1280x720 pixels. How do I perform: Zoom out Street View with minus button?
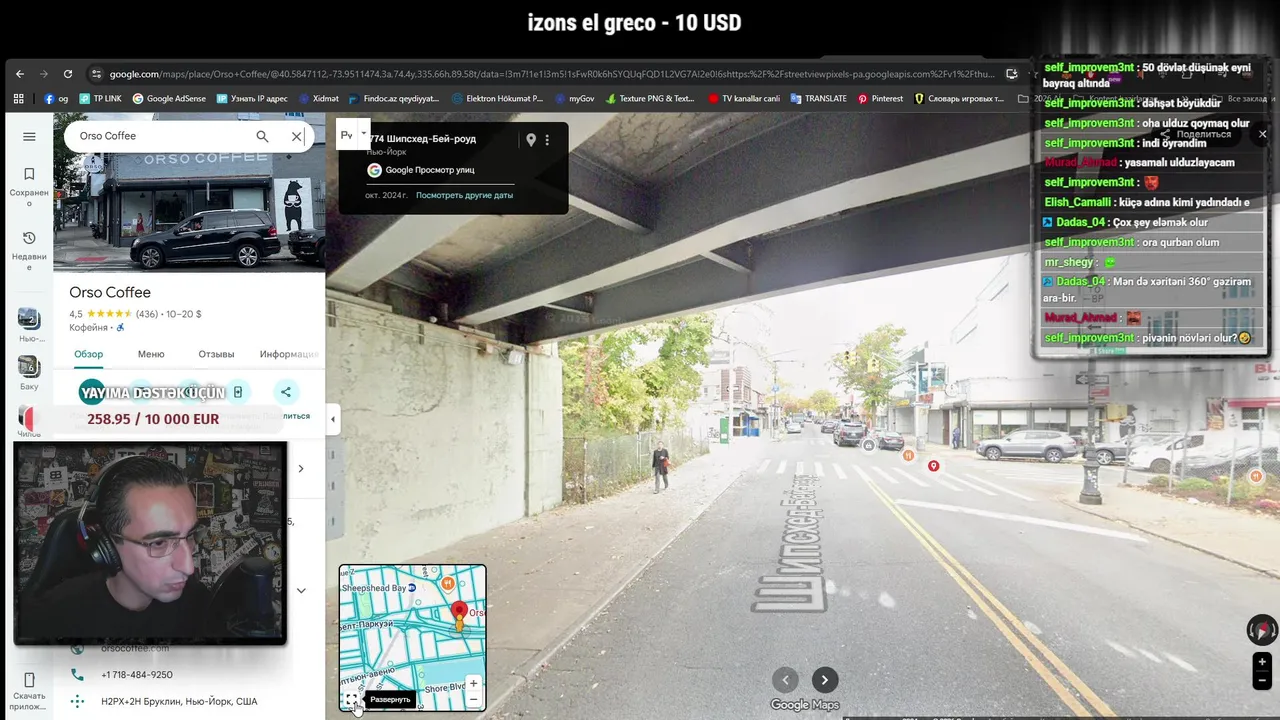click(x=1262, y=680)
